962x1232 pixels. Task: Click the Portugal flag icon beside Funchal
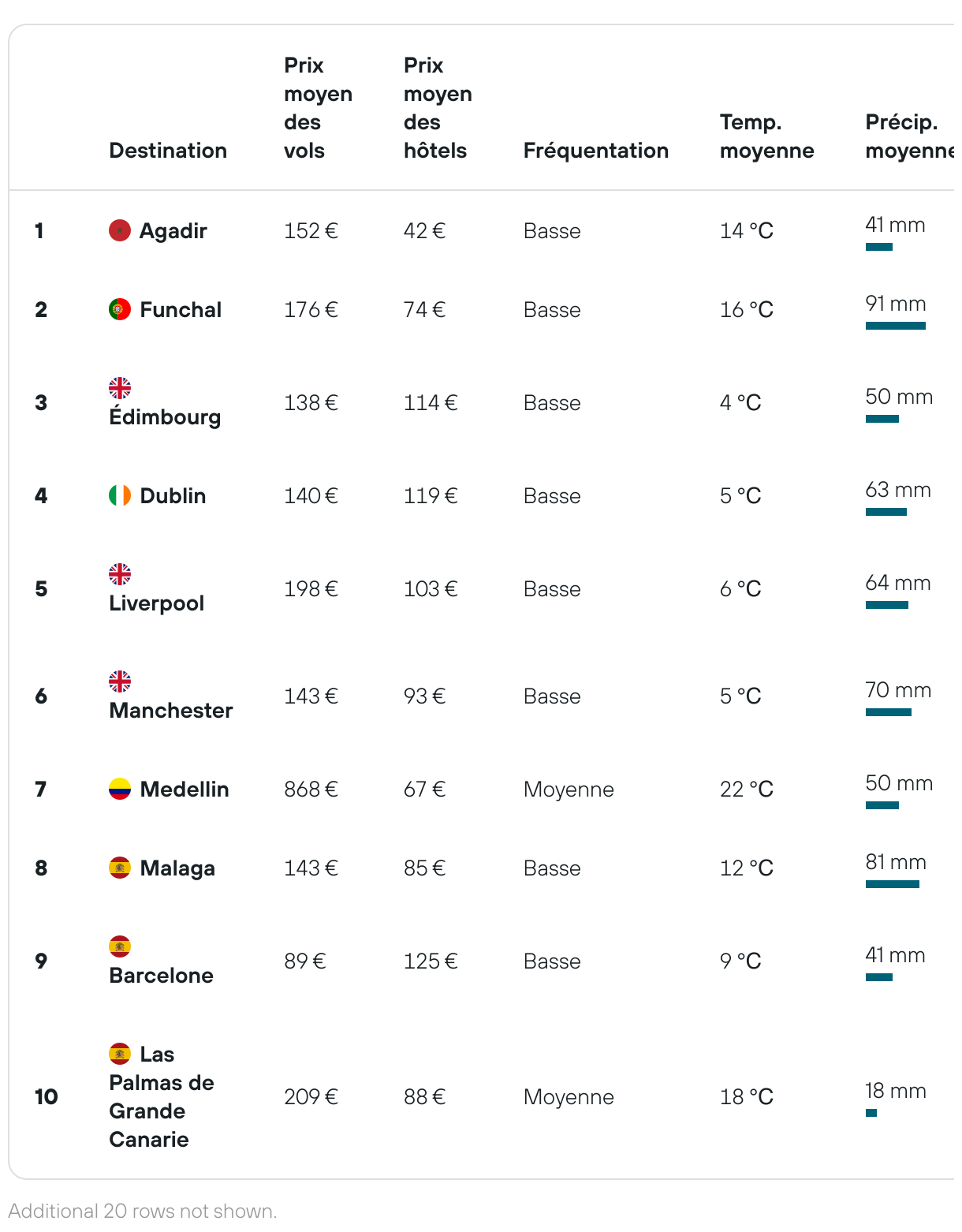[120, 309]
